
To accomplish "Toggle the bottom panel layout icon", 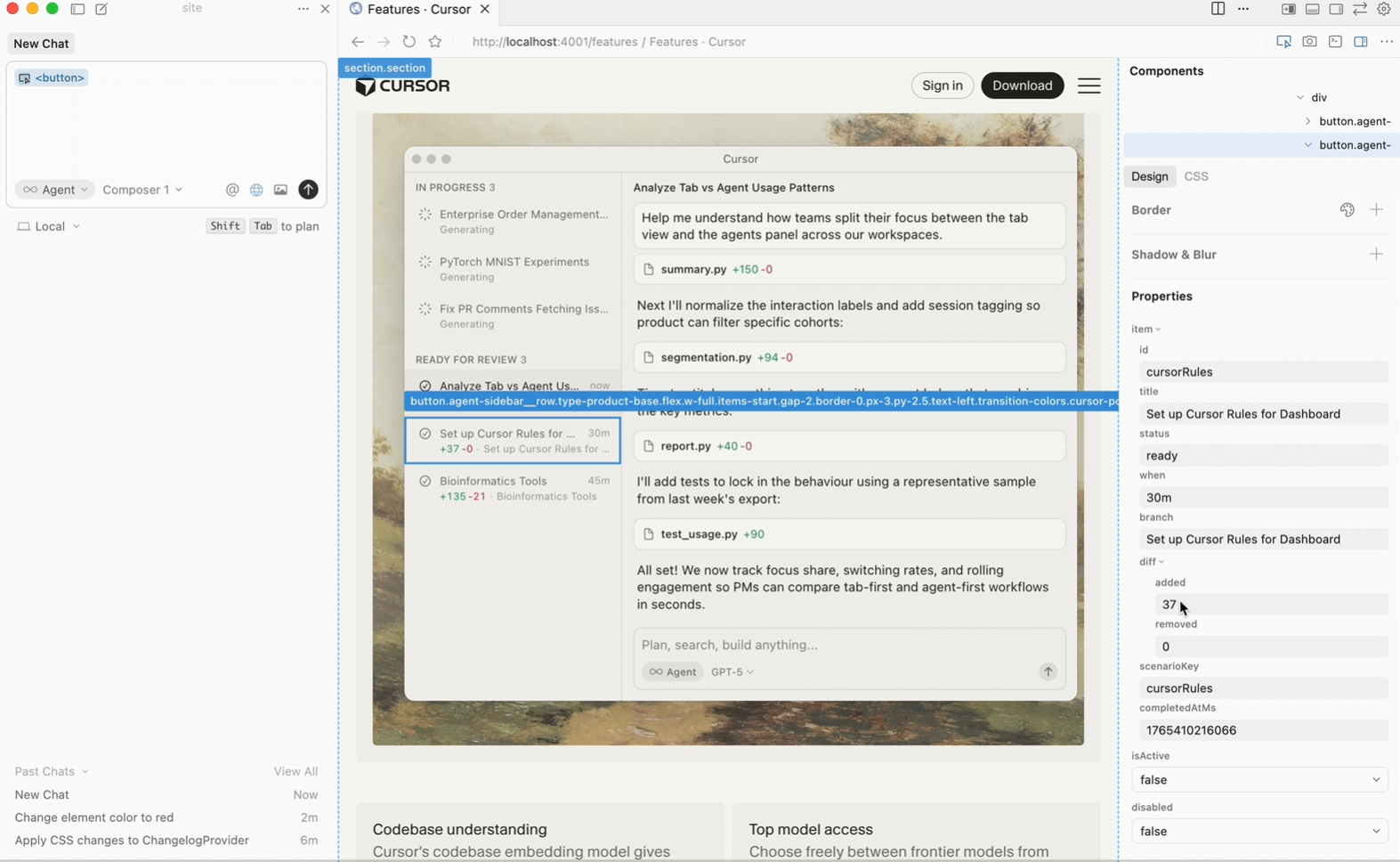I will [1312, 9].
